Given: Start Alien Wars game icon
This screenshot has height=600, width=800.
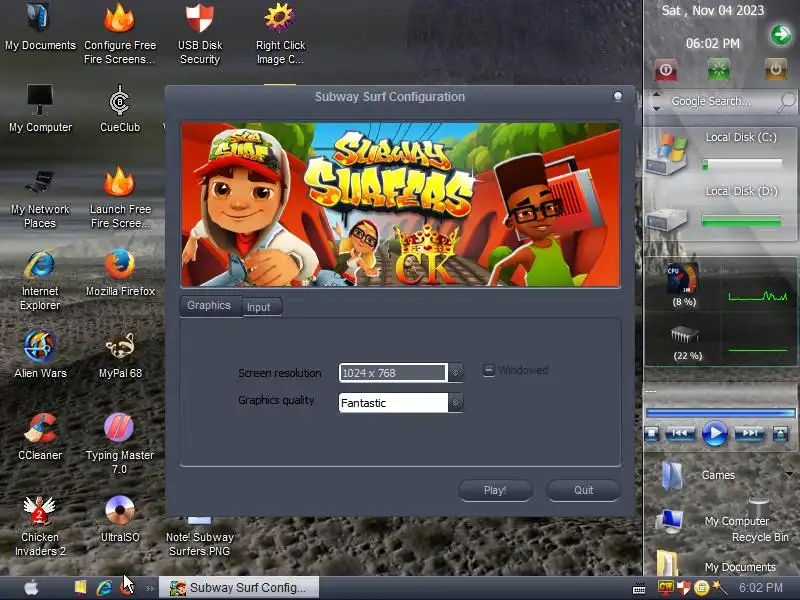Looking at the screenshot, I should tap(40, 355).
